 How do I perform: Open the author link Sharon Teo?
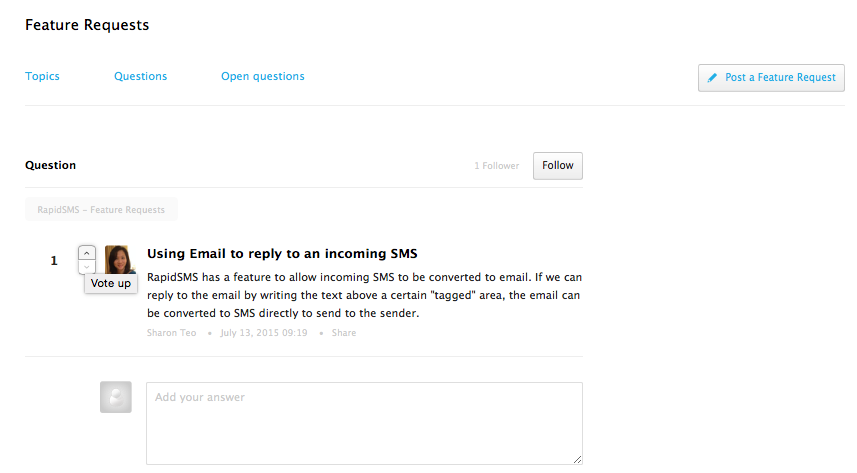(172, 332)
